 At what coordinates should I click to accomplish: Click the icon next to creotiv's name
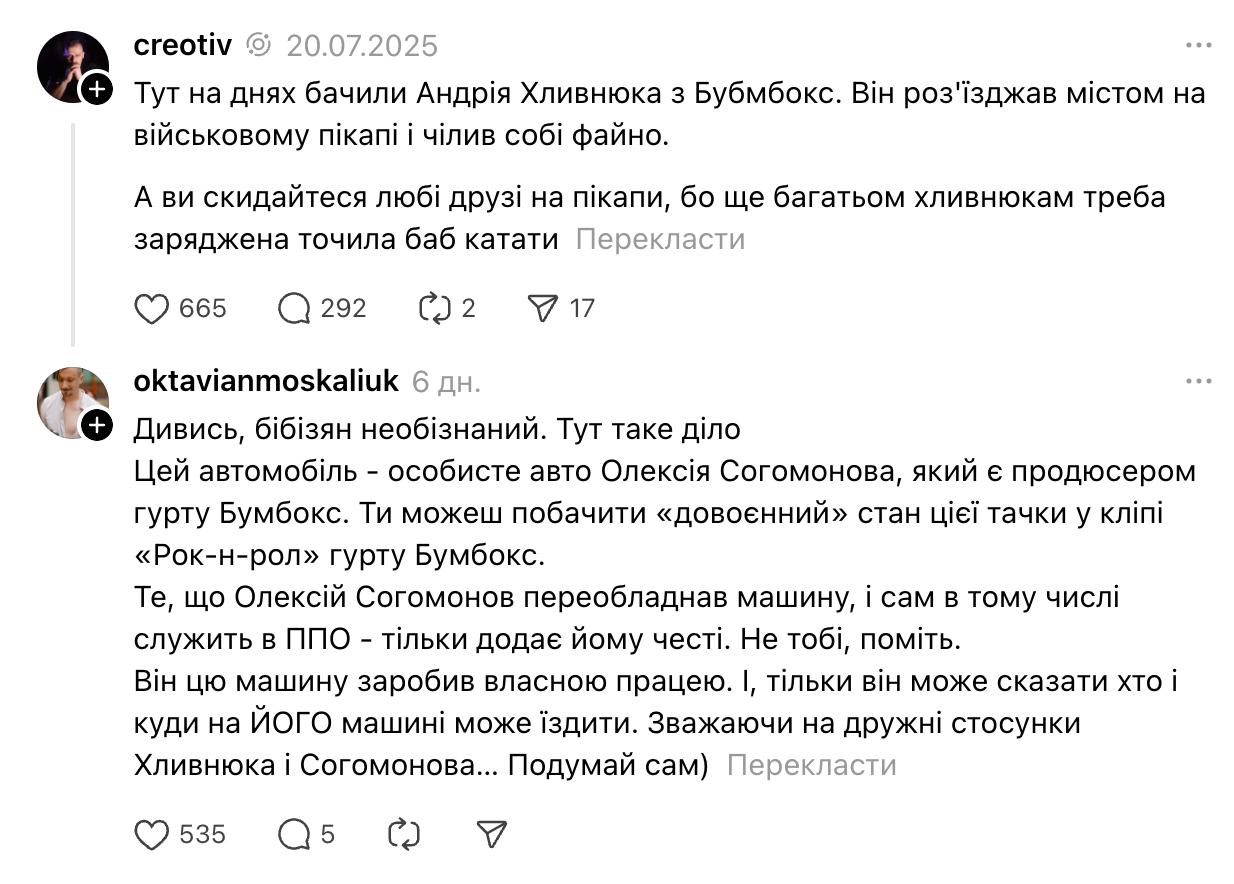click(x=259, y=46)
